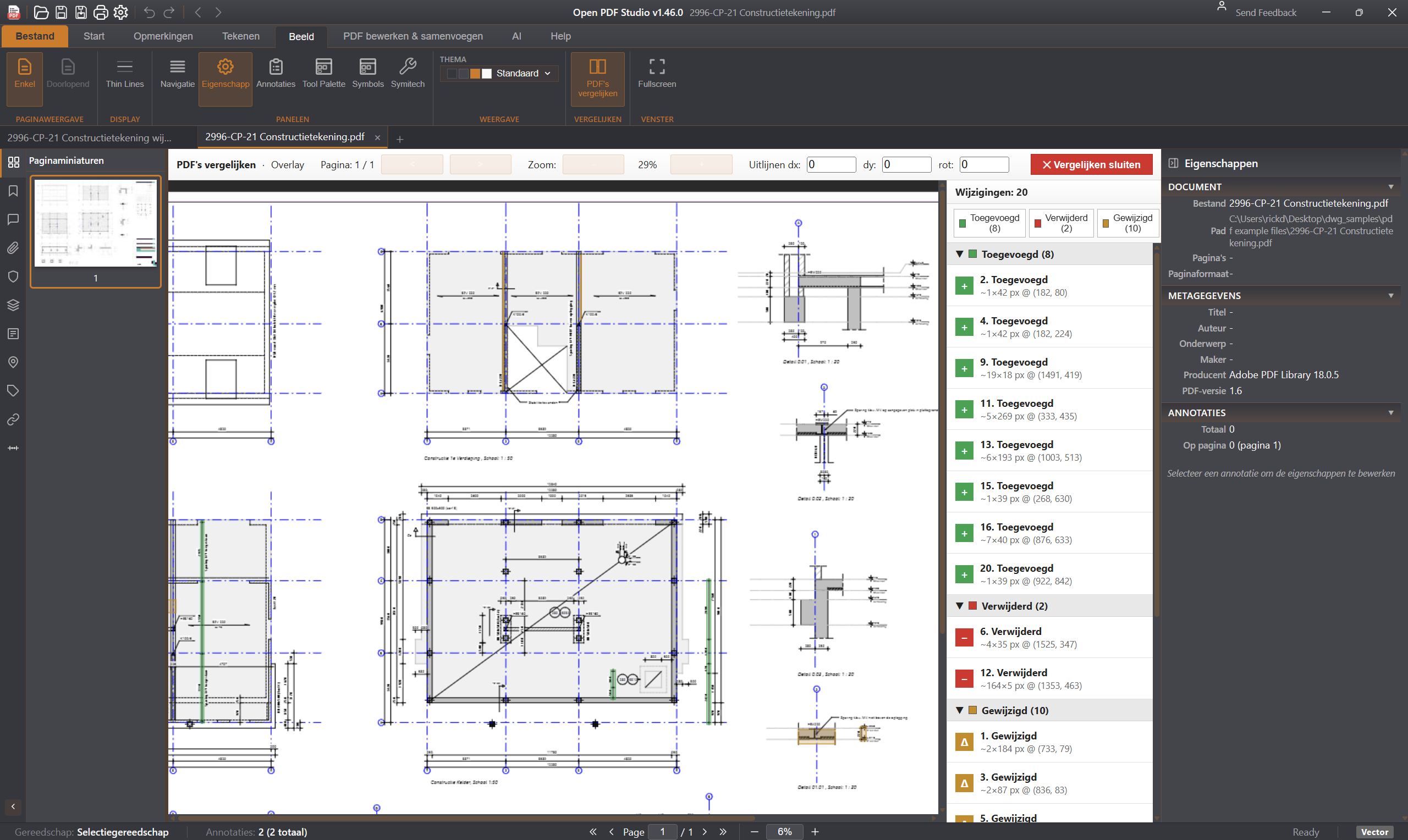Image resolution: width=1408 pixels, height=840 pixels.
Task: Select change 1. Gewijzigd
Action: pos(1049,742)
